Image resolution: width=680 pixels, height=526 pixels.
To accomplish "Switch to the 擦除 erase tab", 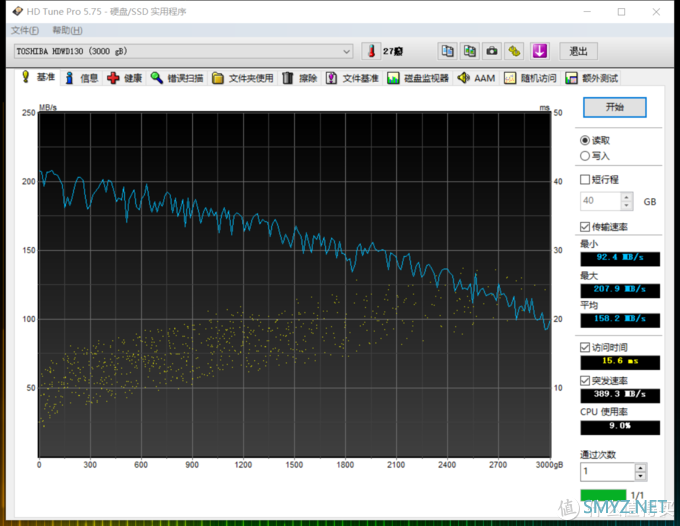I will pyautogui.click(x=300, y=78).
